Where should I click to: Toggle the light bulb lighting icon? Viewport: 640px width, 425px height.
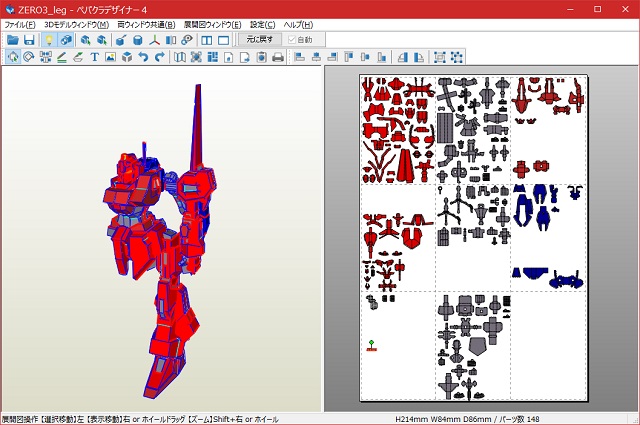tap(49, 40)
